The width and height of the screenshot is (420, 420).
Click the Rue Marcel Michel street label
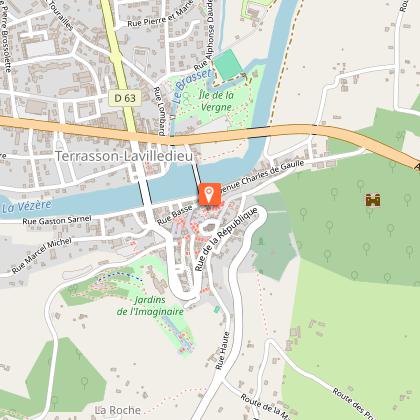pyautogui.click(x=41, y=255)
